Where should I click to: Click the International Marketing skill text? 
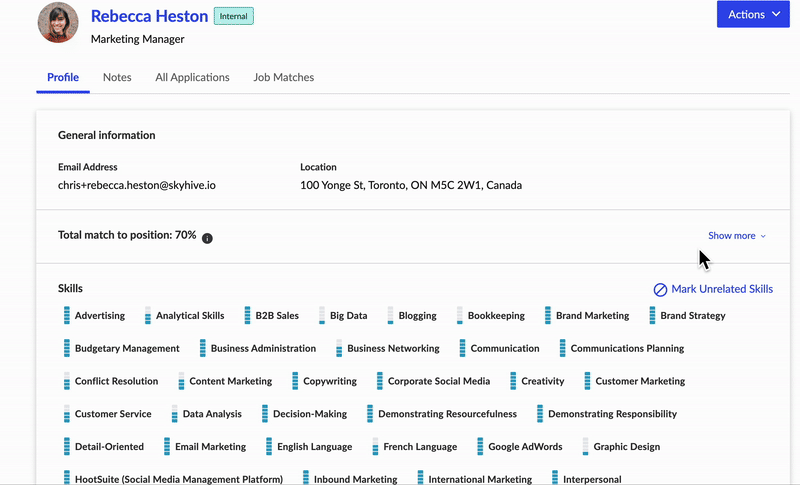480,479
